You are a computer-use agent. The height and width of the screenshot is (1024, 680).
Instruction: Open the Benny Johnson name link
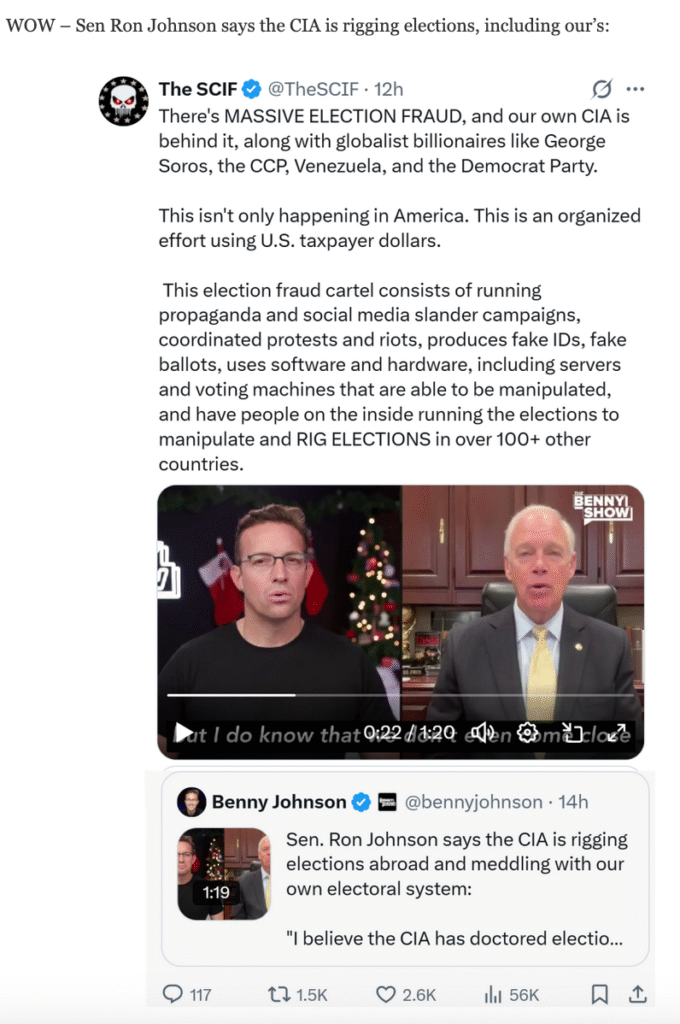tap(279, 802)
